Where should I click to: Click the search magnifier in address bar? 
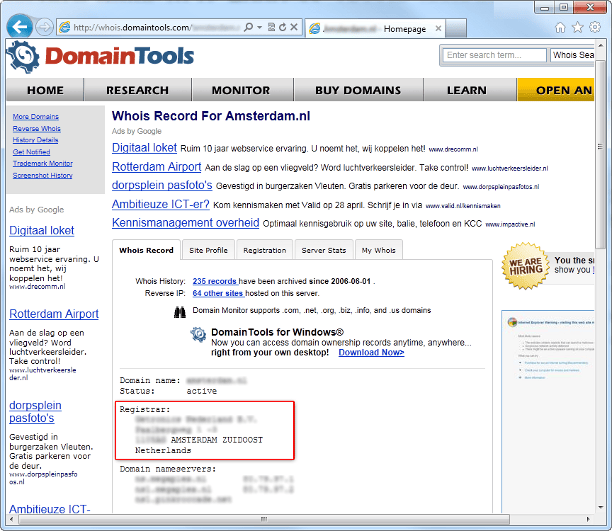pos(248,27)
